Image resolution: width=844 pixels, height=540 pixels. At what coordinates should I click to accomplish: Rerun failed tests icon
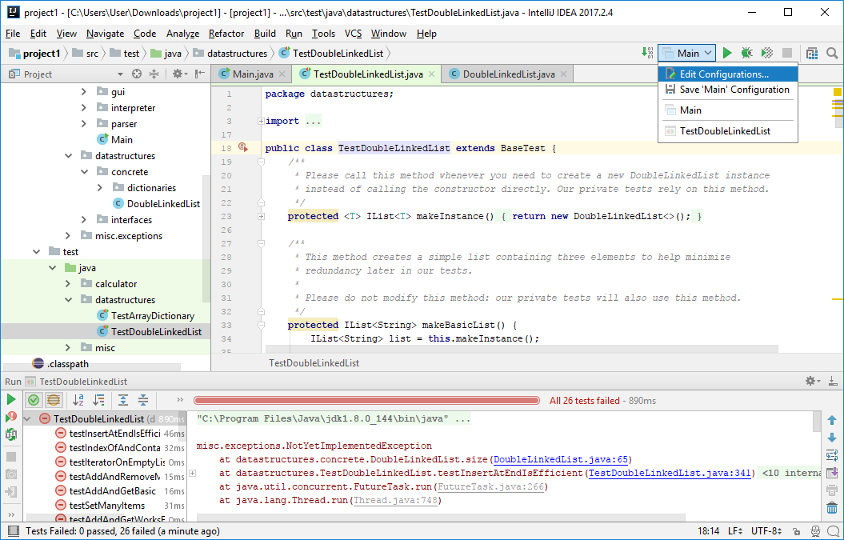point(11,417)
